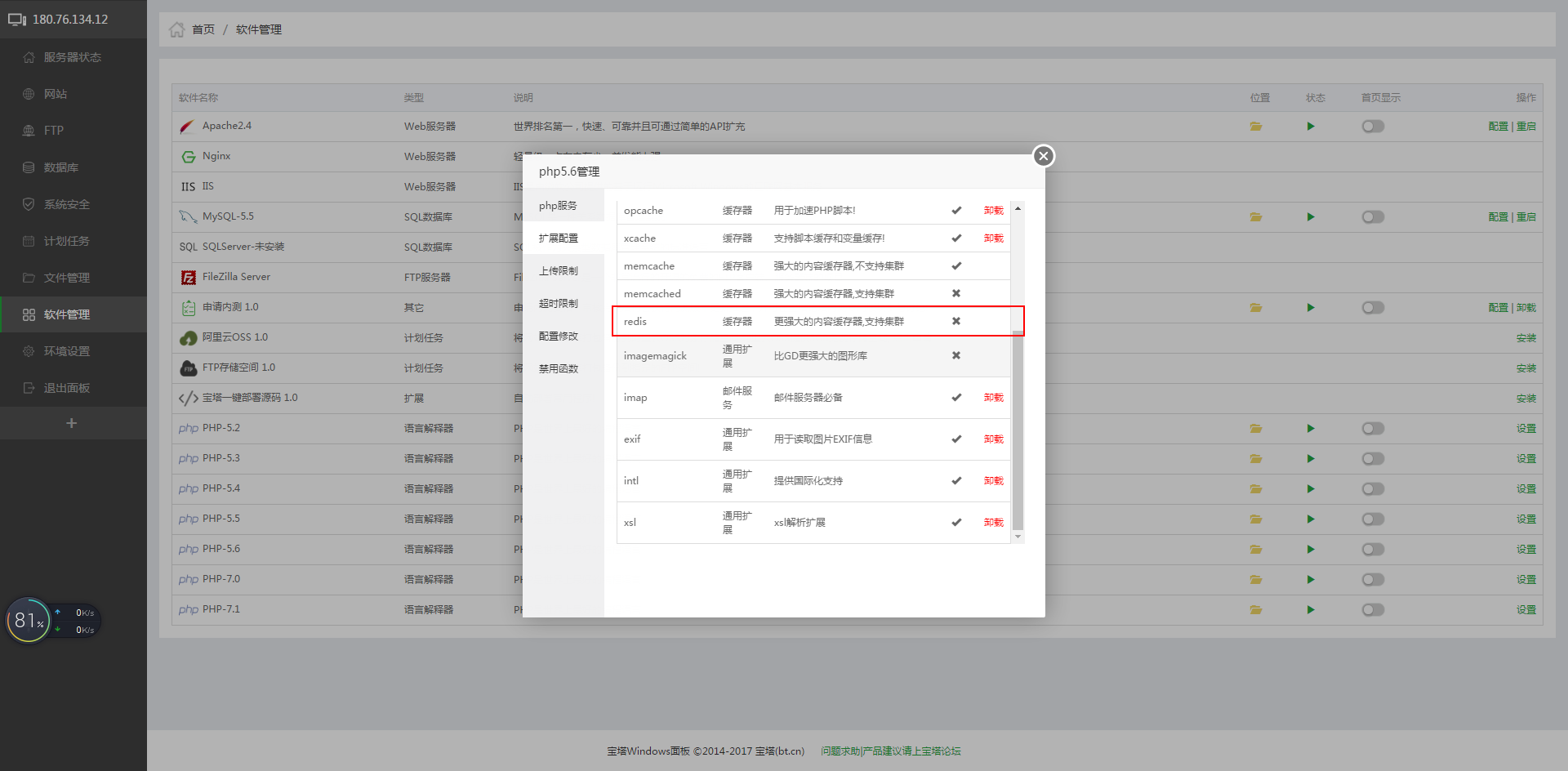Click the X status icon for imagemagick

coord(956,355)
